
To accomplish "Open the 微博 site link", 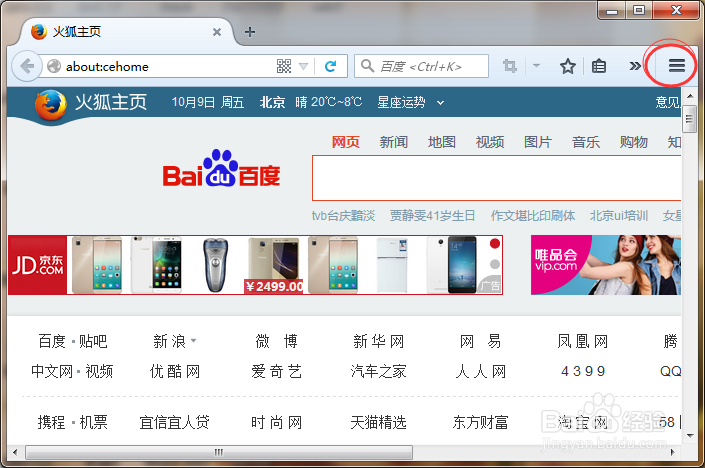I will point(276,341).
